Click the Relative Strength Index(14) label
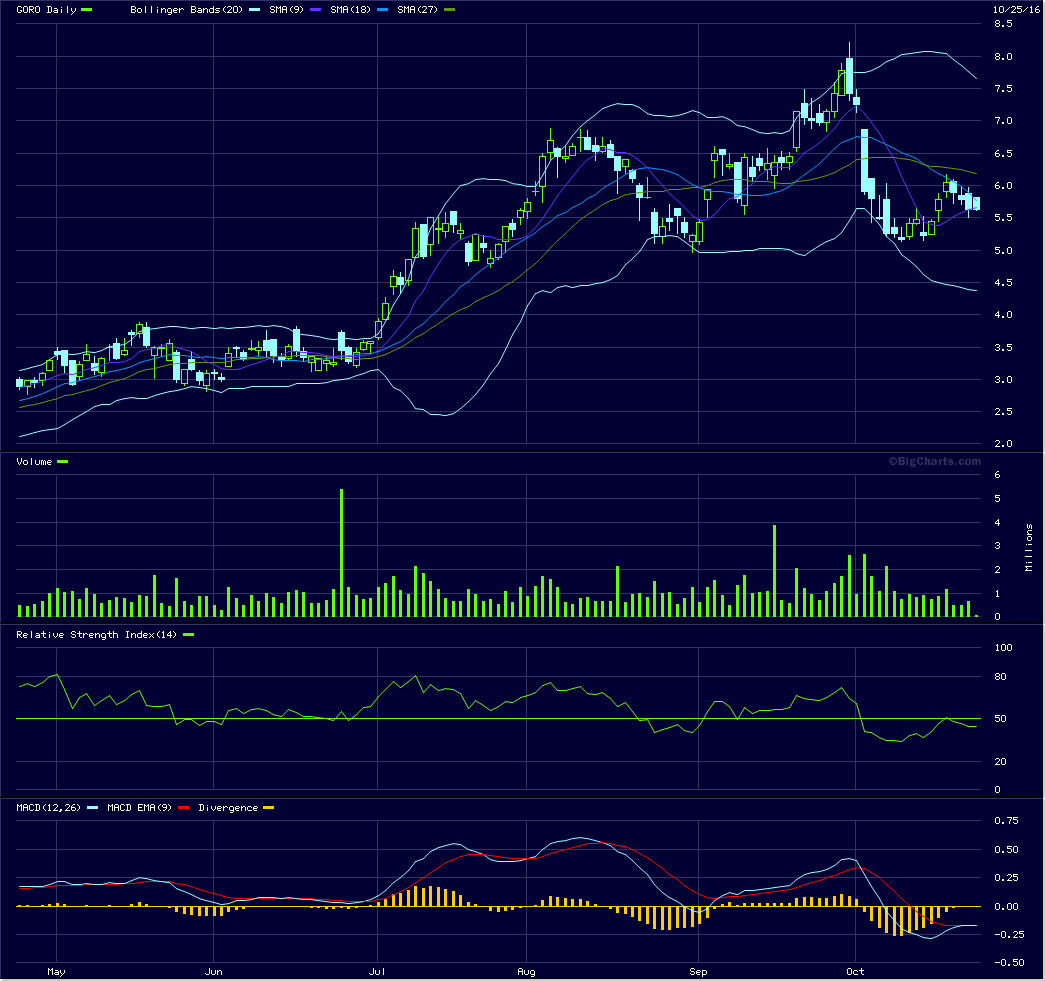 tap(97, 634)
